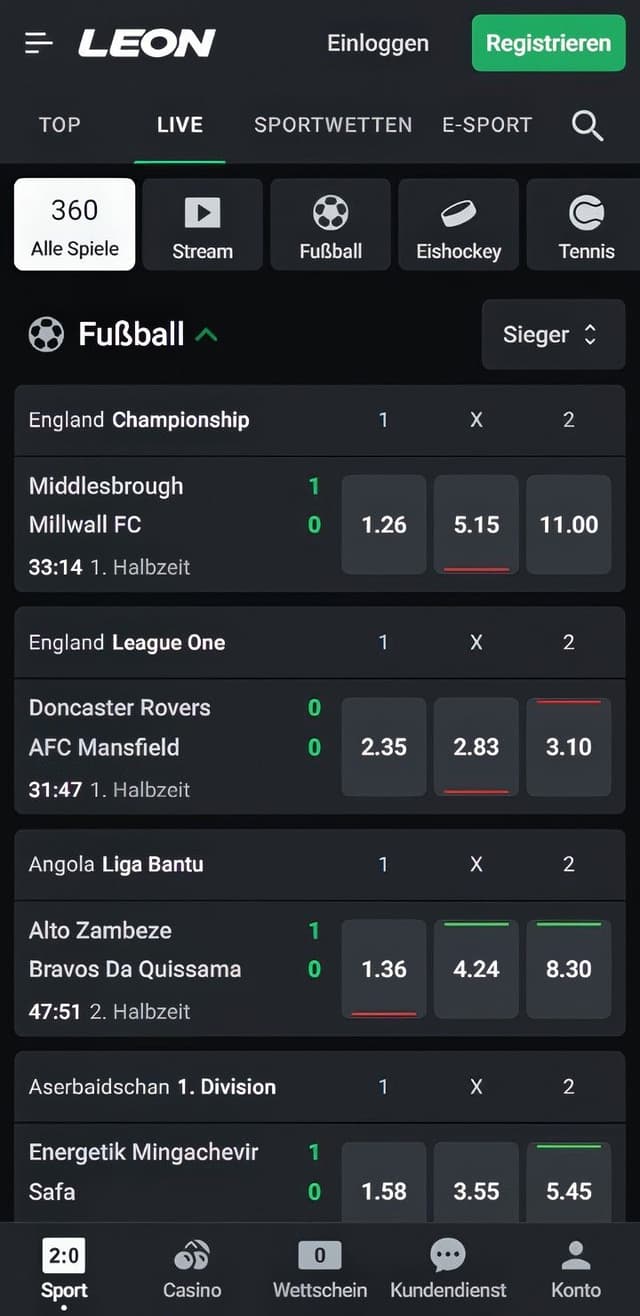
Task: Filter live games by Fußball
Action: (330, 224)
